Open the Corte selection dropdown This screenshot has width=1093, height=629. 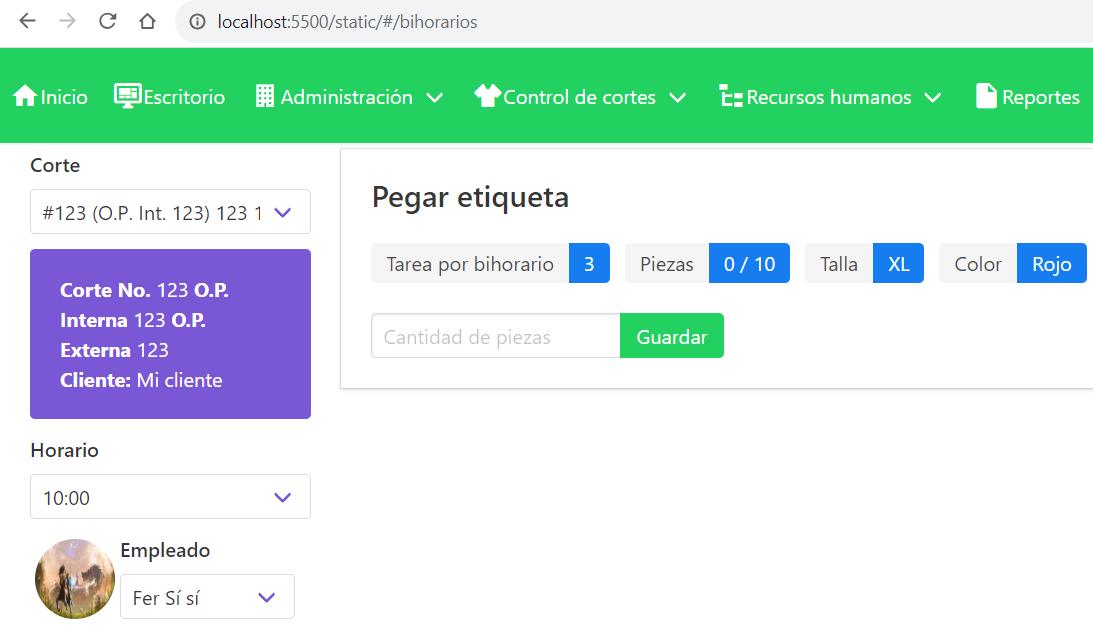point(170,212)
